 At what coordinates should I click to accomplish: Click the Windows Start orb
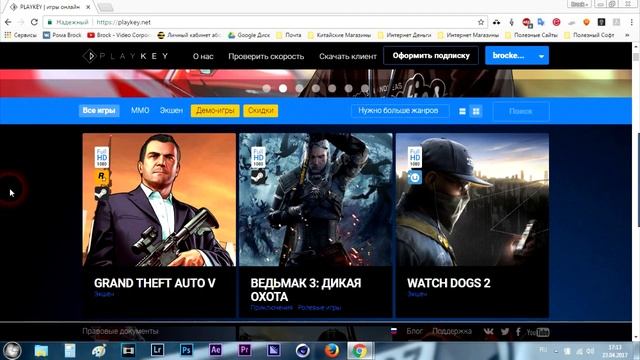(12, 350)
